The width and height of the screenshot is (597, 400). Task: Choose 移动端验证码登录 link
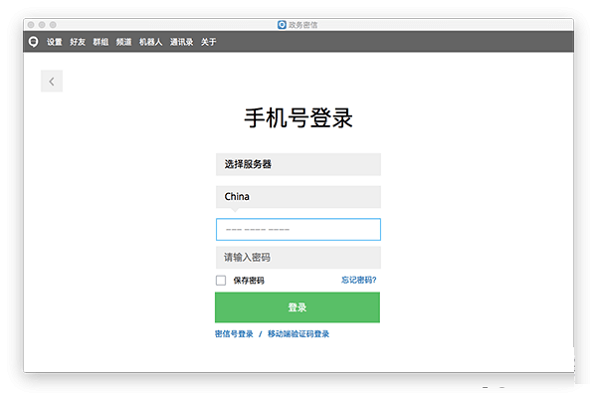(298, 334)
